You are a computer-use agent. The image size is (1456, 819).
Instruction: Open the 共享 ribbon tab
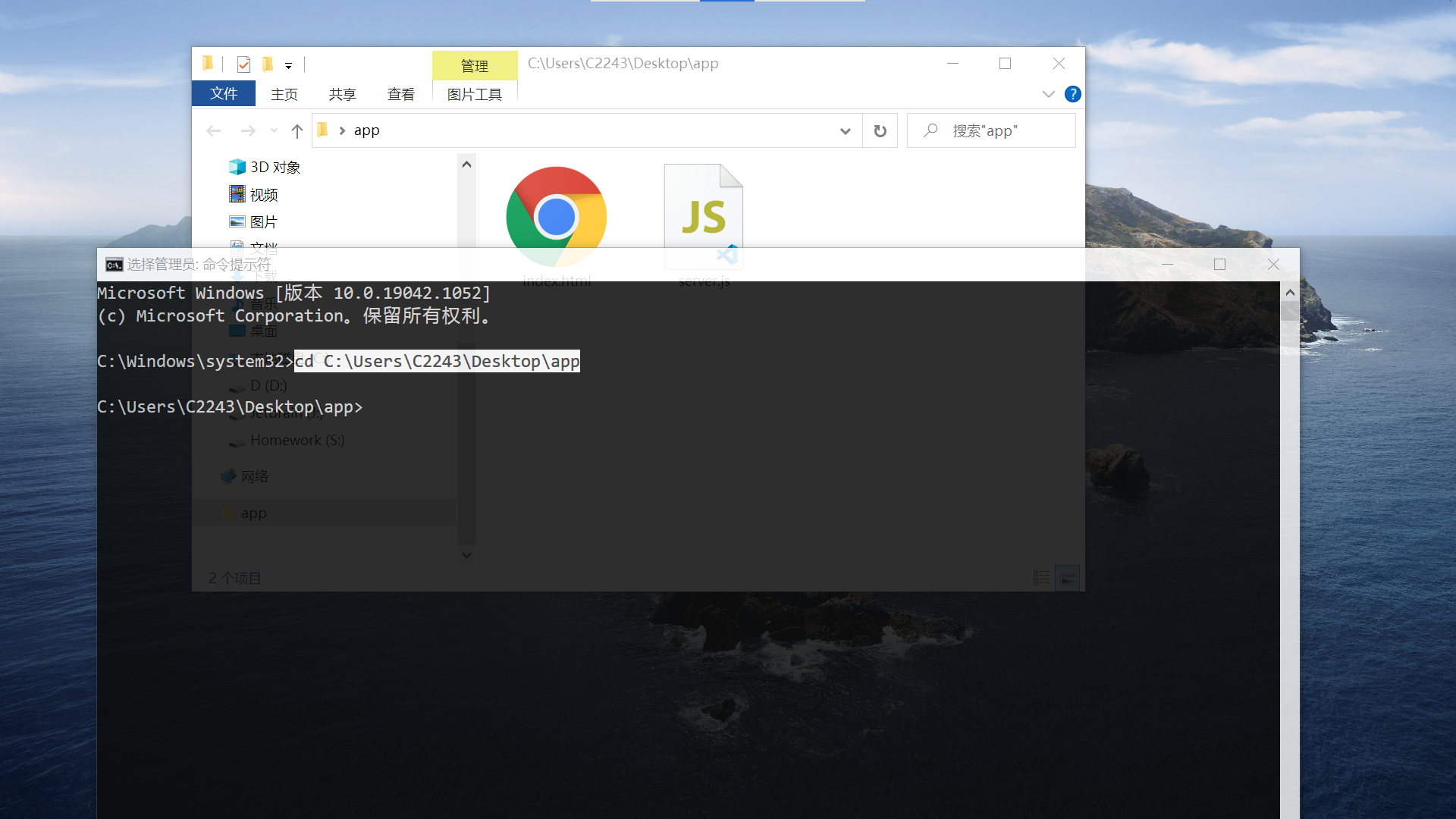pyautogui.click(x=342, y=94)
